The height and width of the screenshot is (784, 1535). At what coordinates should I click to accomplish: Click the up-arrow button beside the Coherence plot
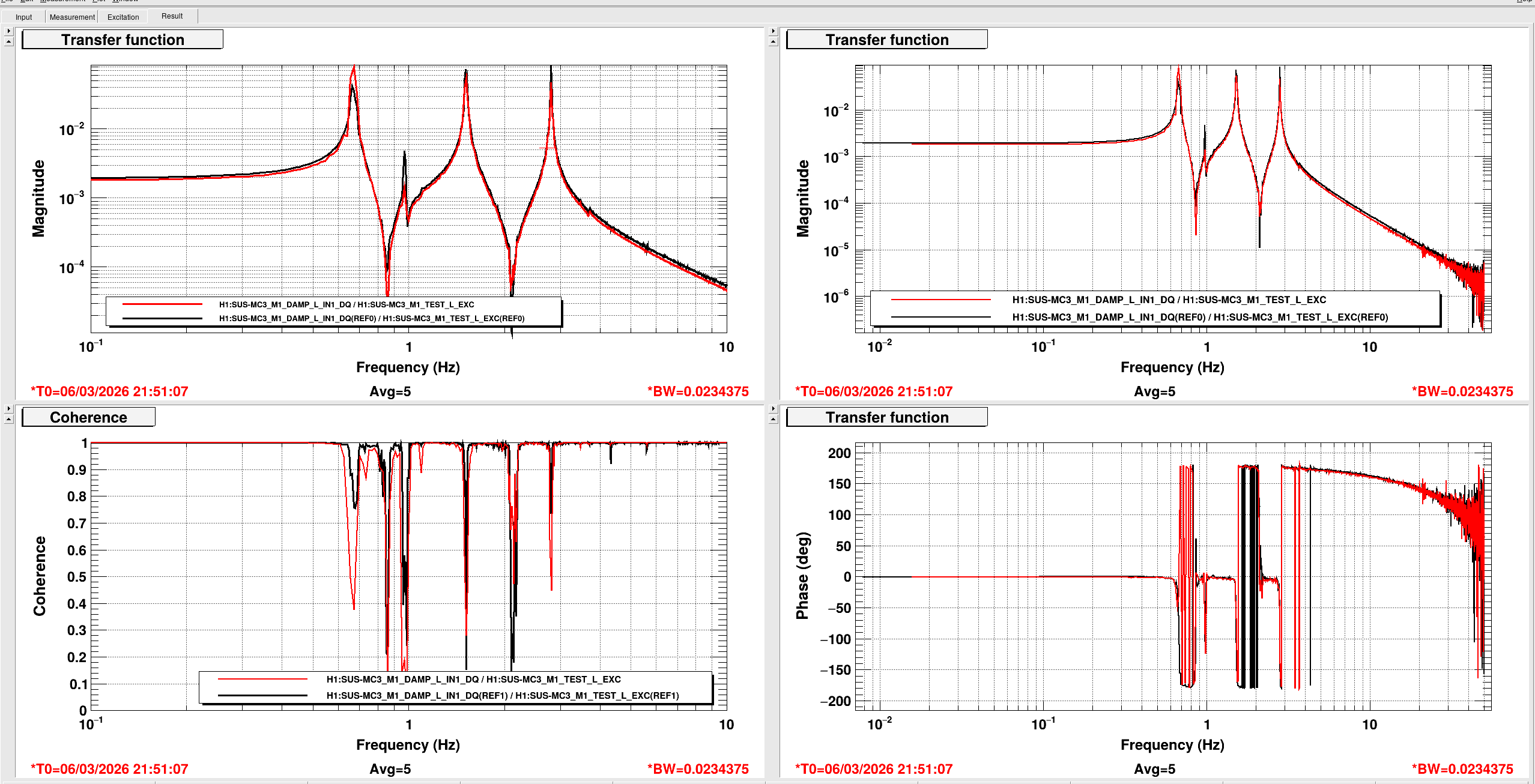(x=8, y=420)
